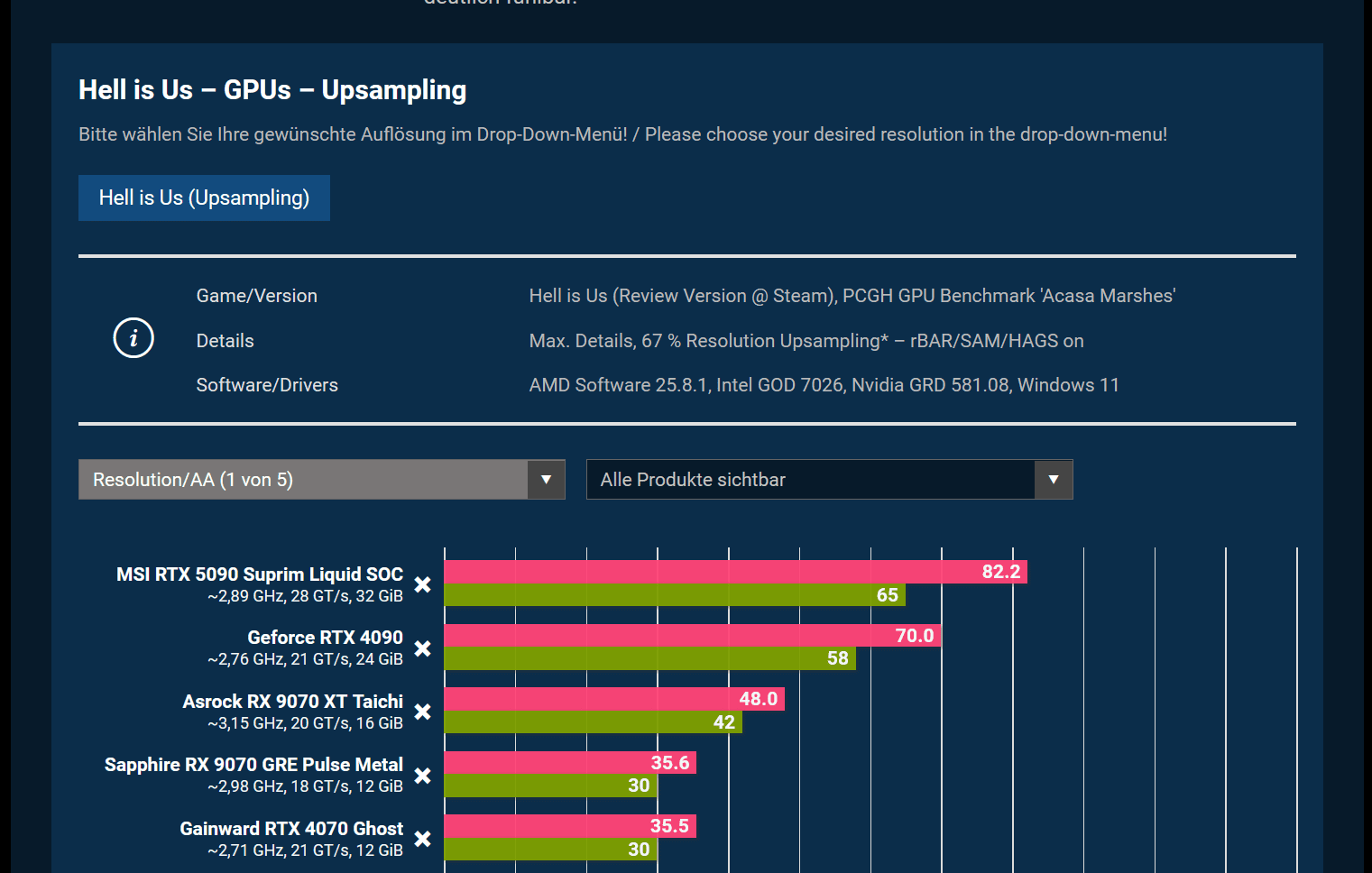Click Asrock RX 9070 XT Taichi label
The image size is (1372, 873).
293,702
